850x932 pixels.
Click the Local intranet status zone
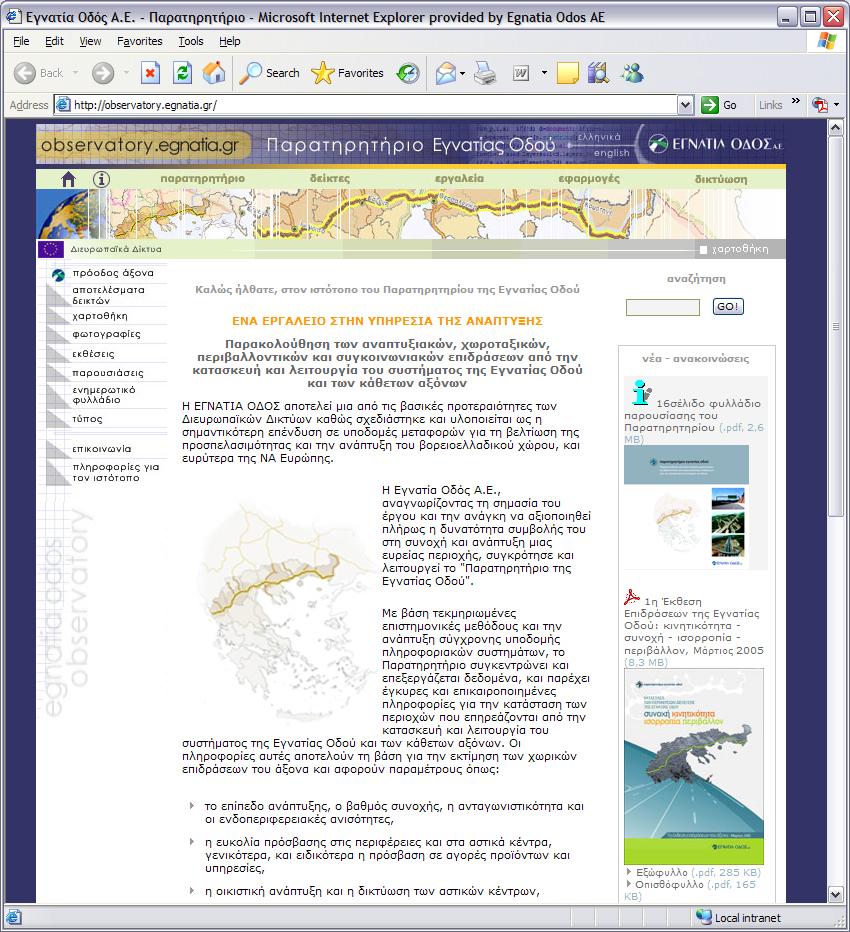click(739, 918)
